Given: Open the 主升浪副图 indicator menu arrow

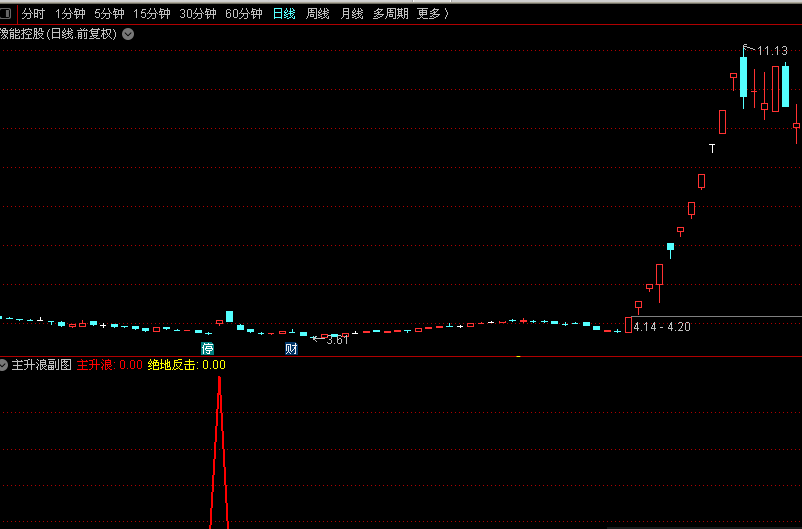Looking at the screenshot, I should tap(3, 365).
